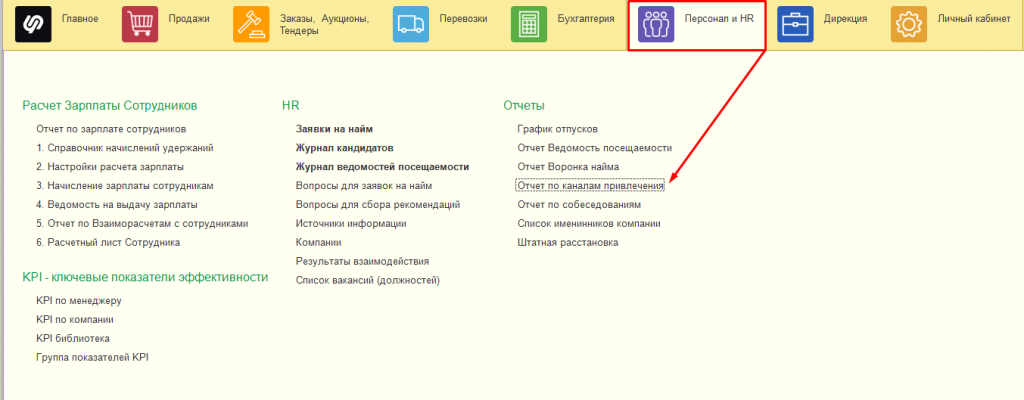
Task: Open Отчет по зарплате сотрудников
Action: (x=112, y=129)
